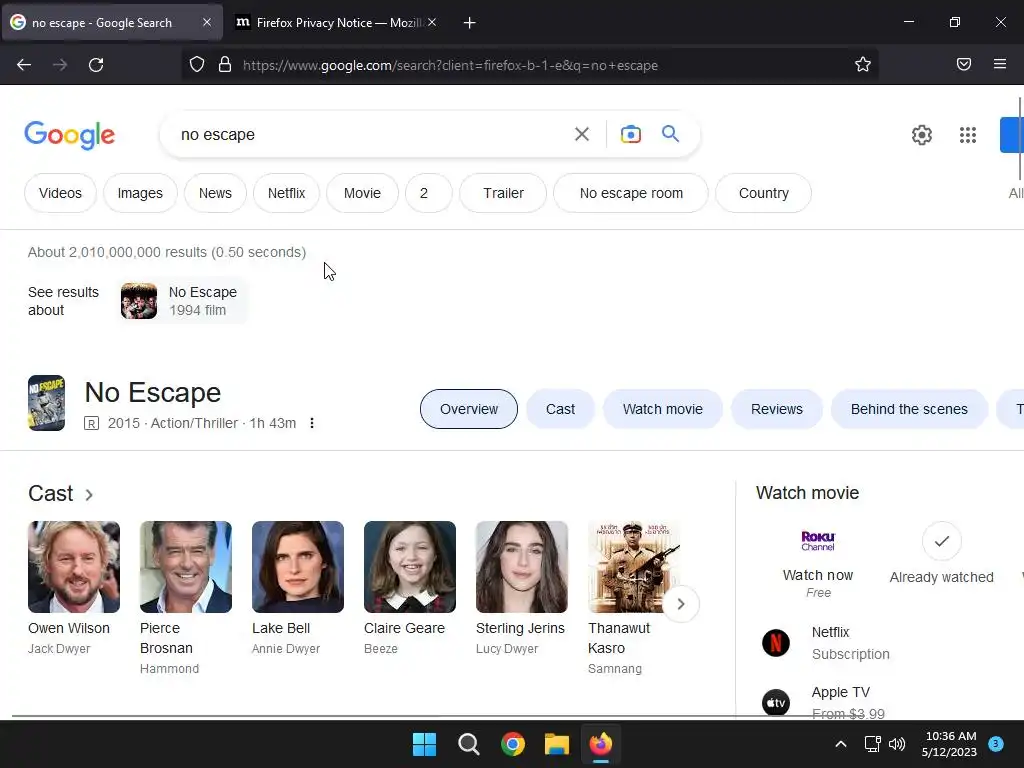Show hidden system tray icons

point(841,744)
